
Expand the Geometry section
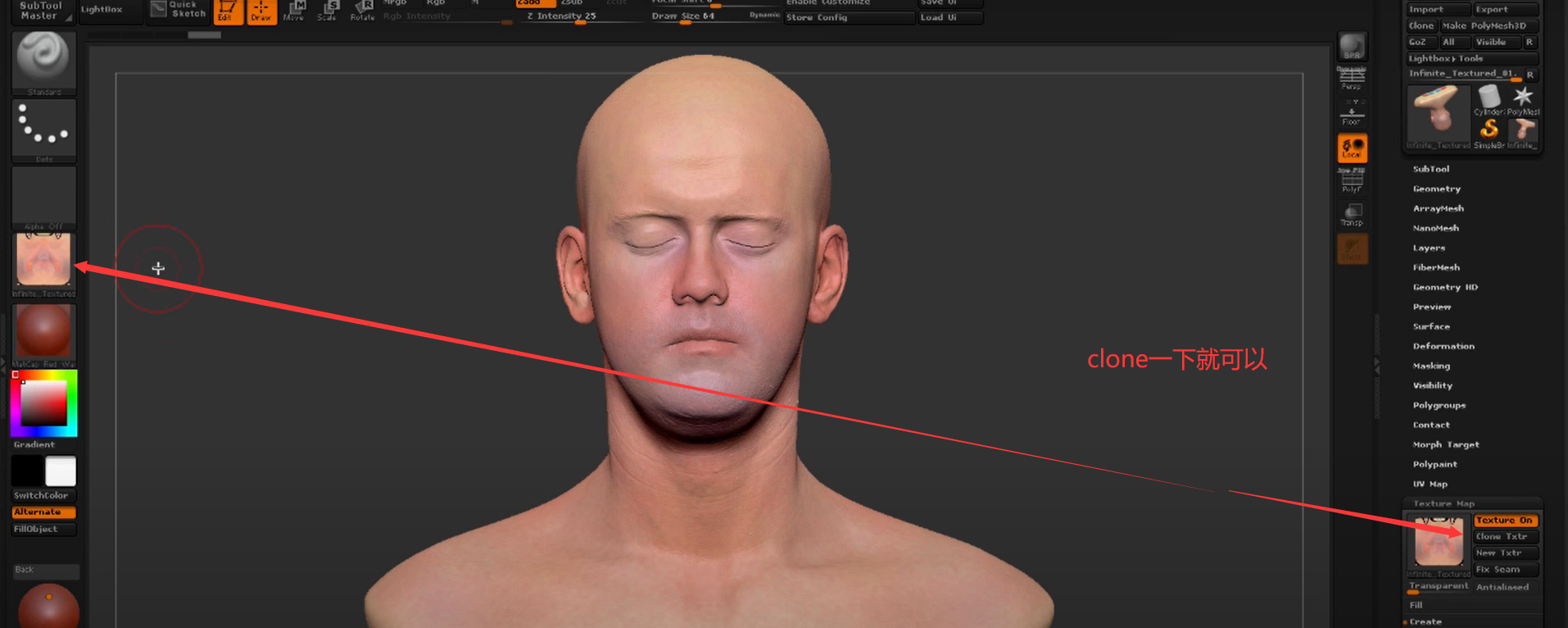coord(1436,189)
